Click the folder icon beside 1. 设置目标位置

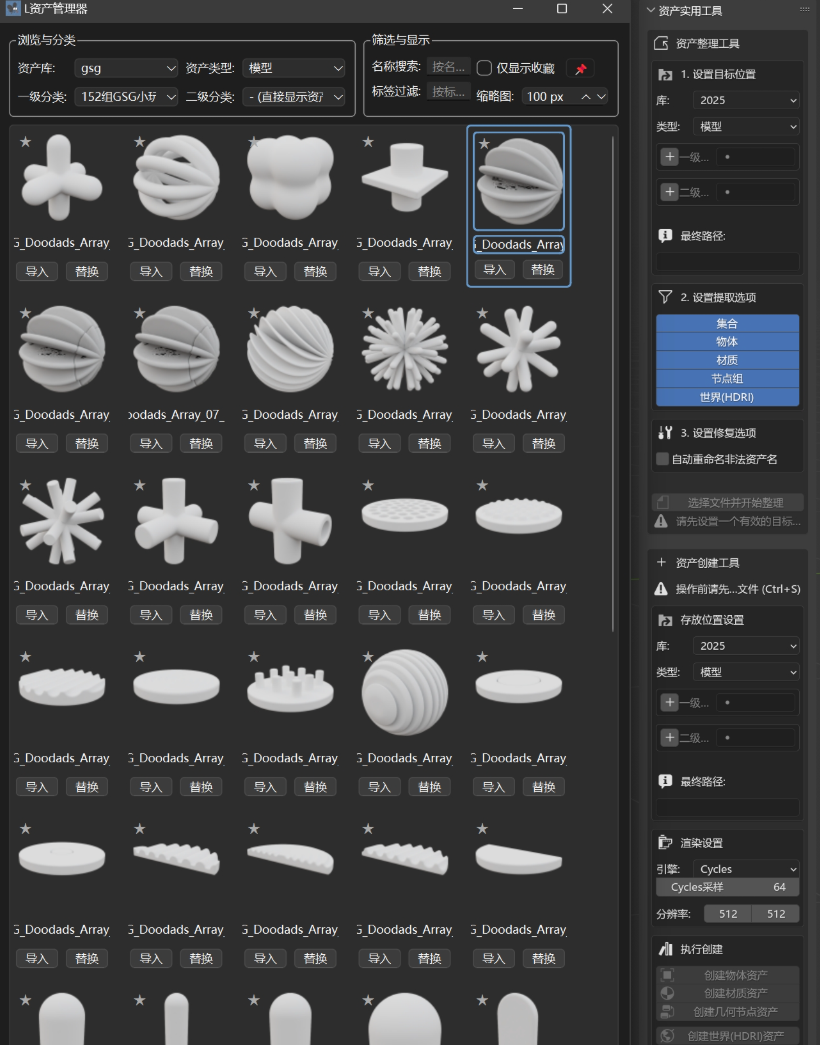[665, 75]
